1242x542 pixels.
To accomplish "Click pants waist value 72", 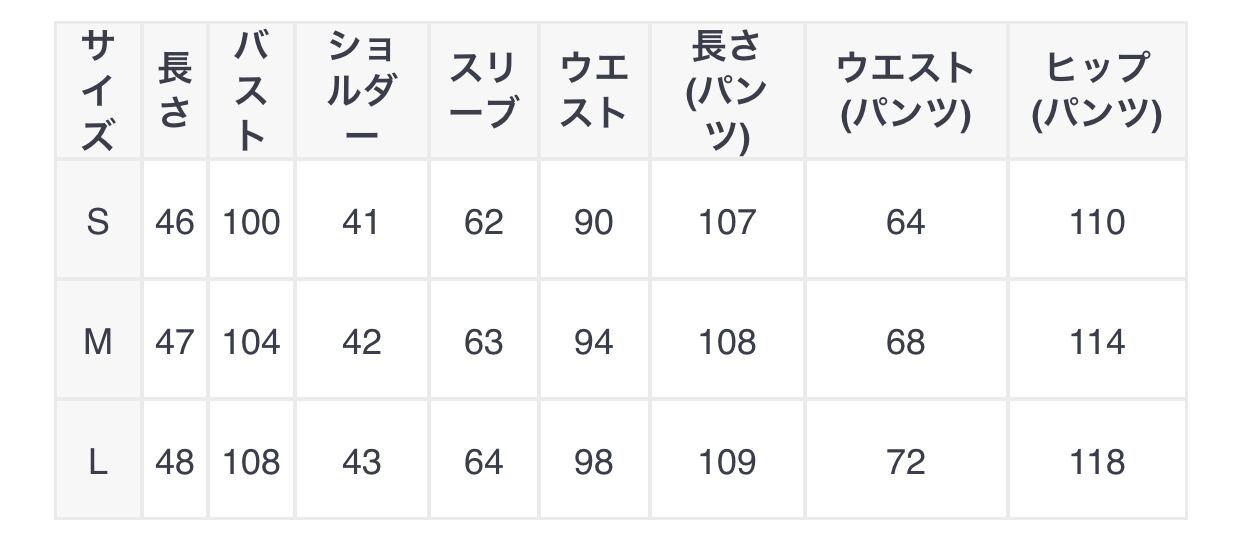I will [x=905, y=462].
